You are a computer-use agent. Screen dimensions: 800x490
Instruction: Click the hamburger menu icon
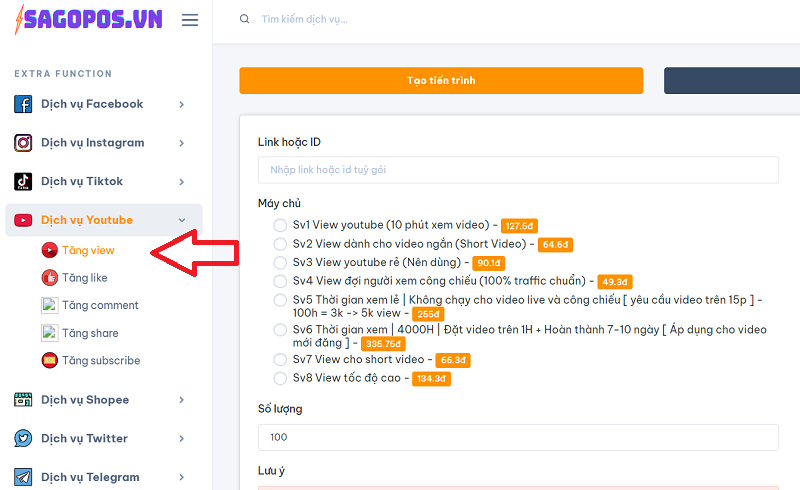[189, 20]
